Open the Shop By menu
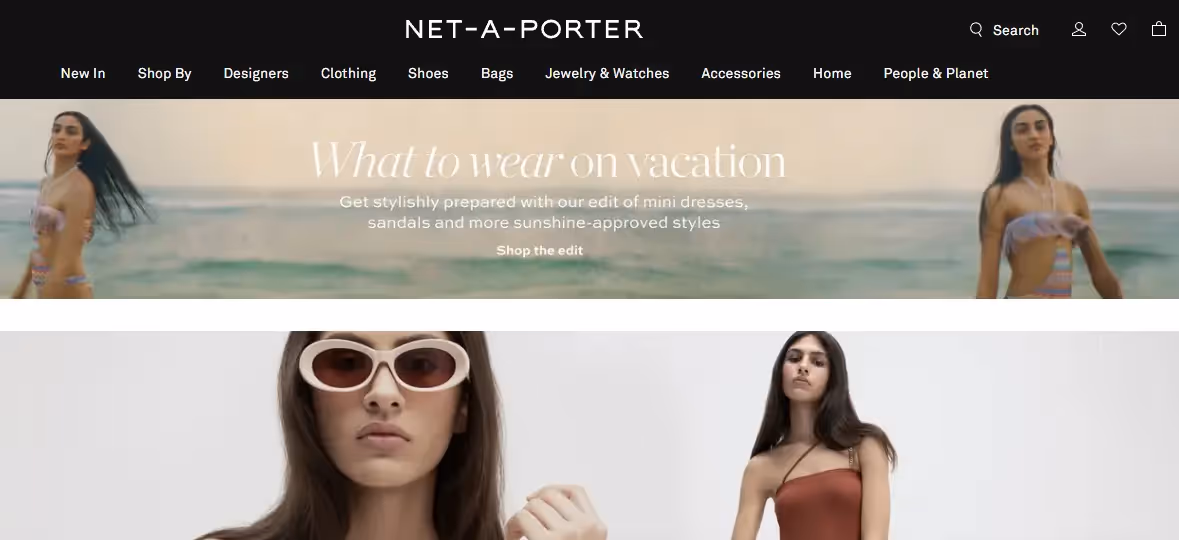 165,73
